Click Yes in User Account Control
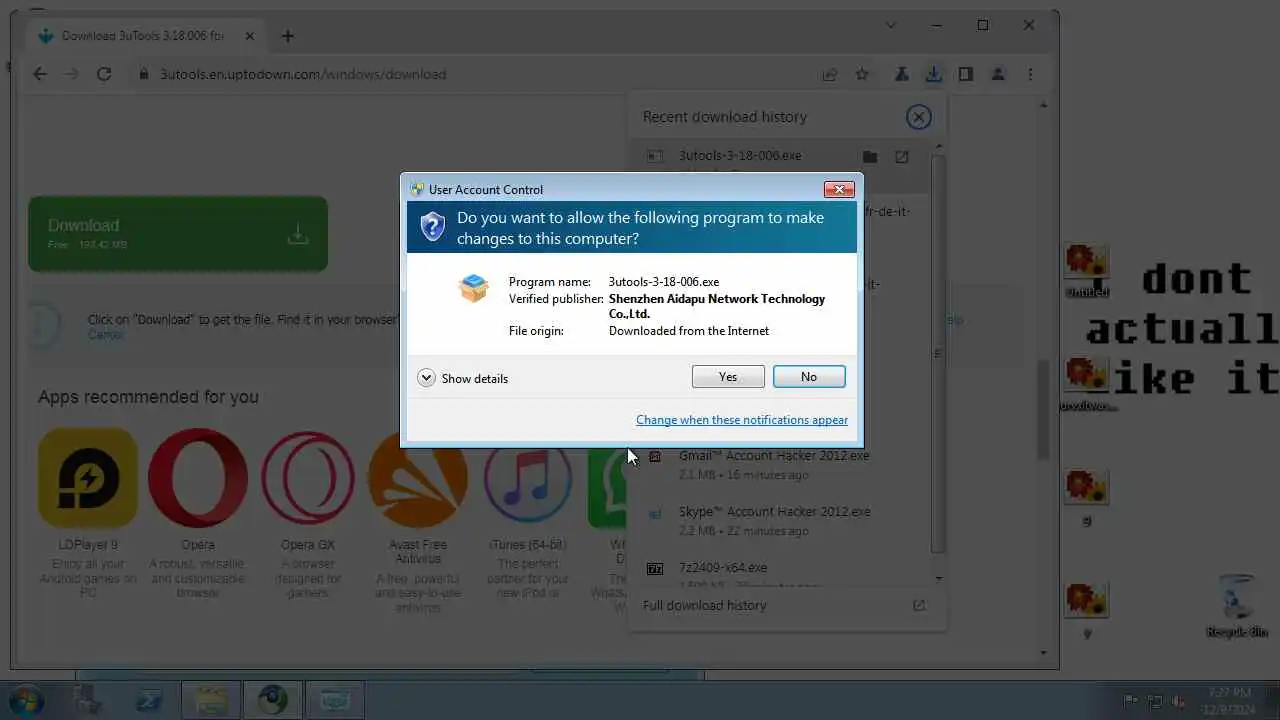This screenshot has width=1280, height=720. click(x=728, y=377)
